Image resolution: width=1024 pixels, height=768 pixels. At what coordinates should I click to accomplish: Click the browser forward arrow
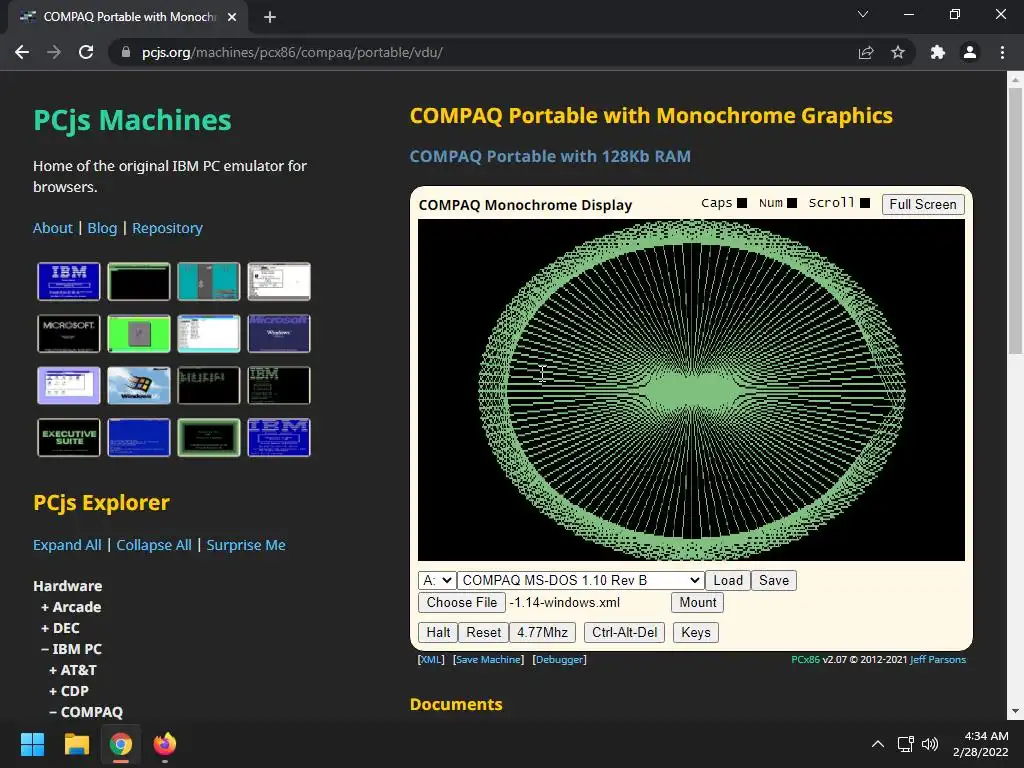(x=54, y=52)
